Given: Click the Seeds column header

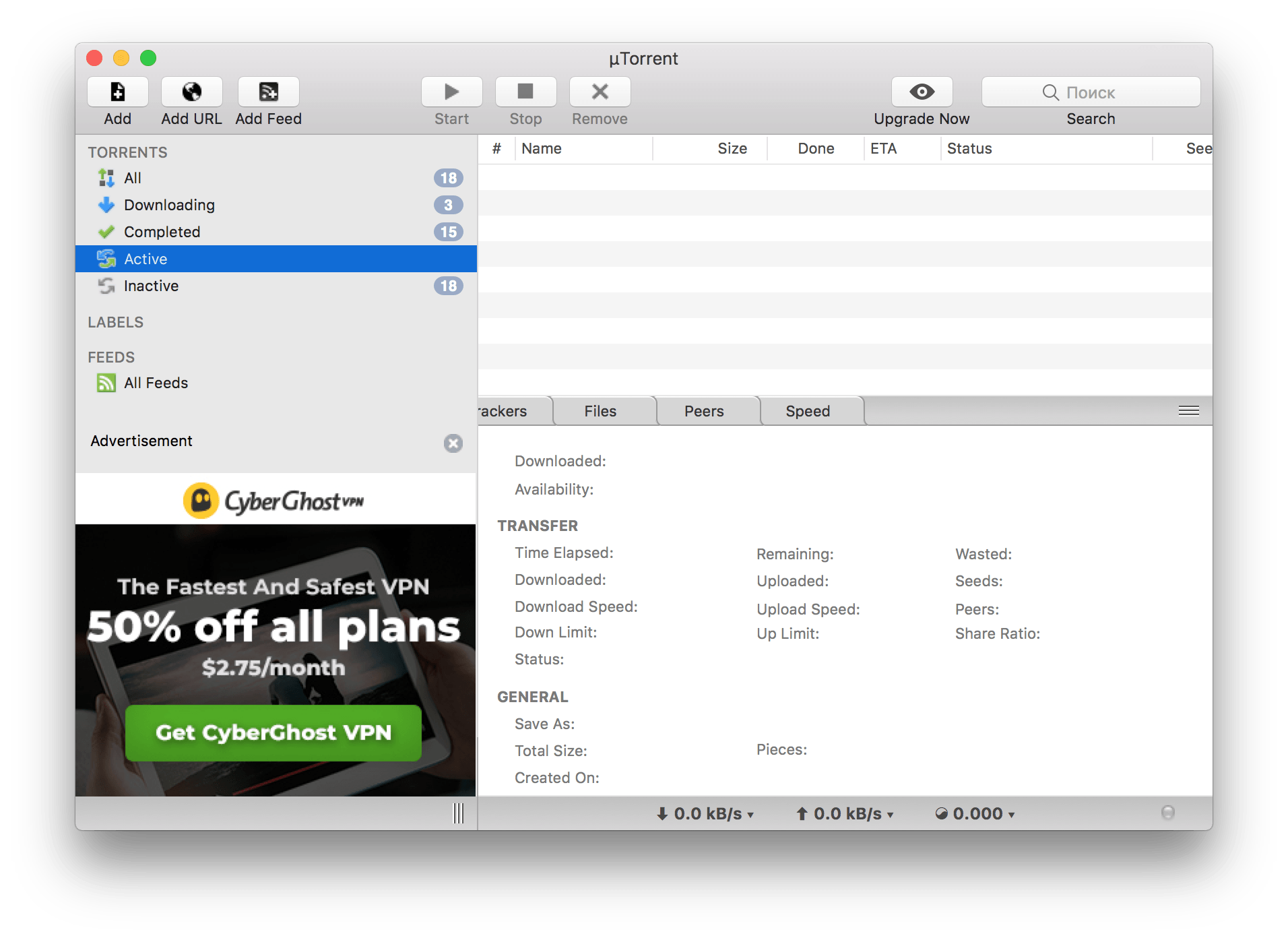Looking at the screenshot, I should 1184,149.
